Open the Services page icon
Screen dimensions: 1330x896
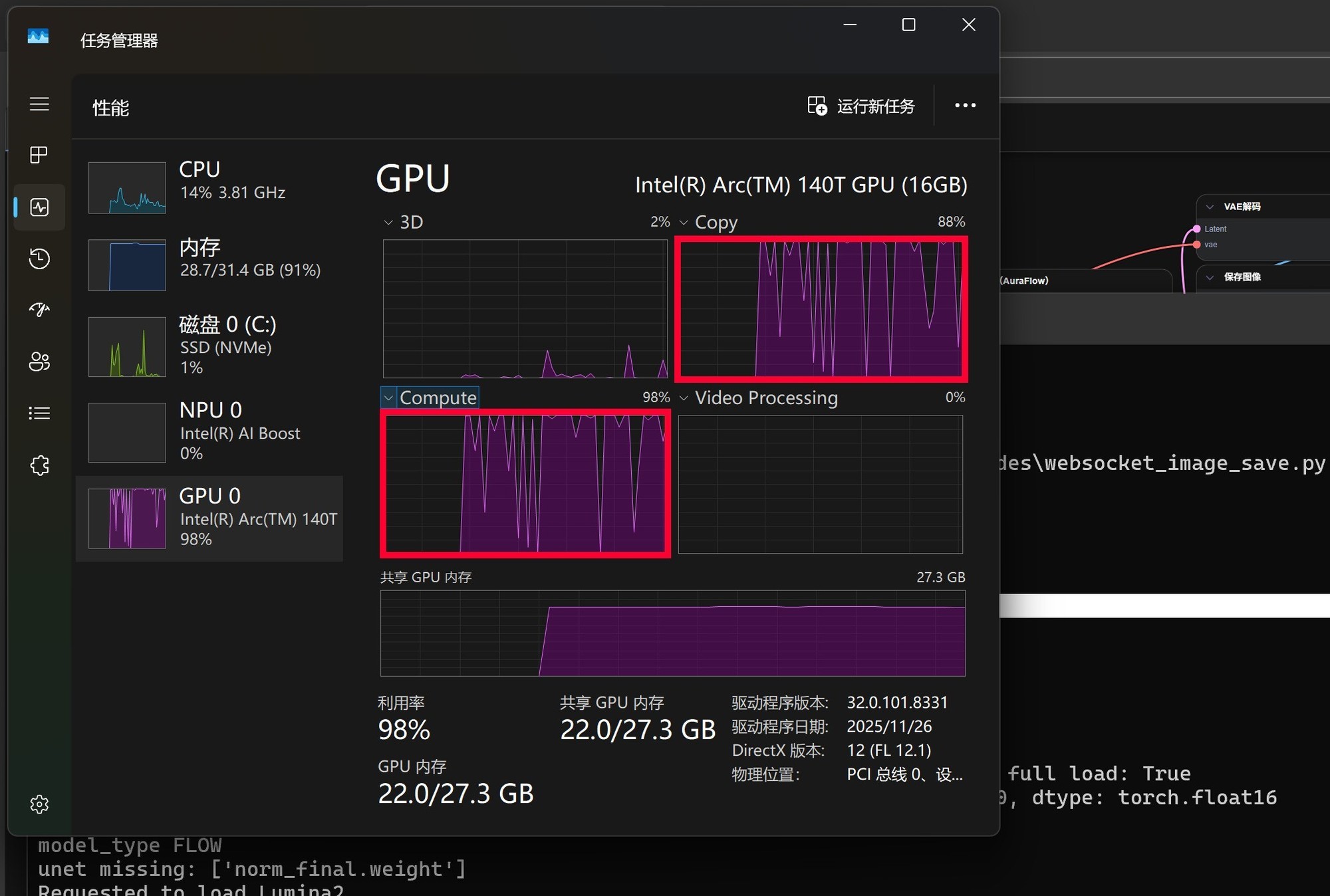point(39,465)
